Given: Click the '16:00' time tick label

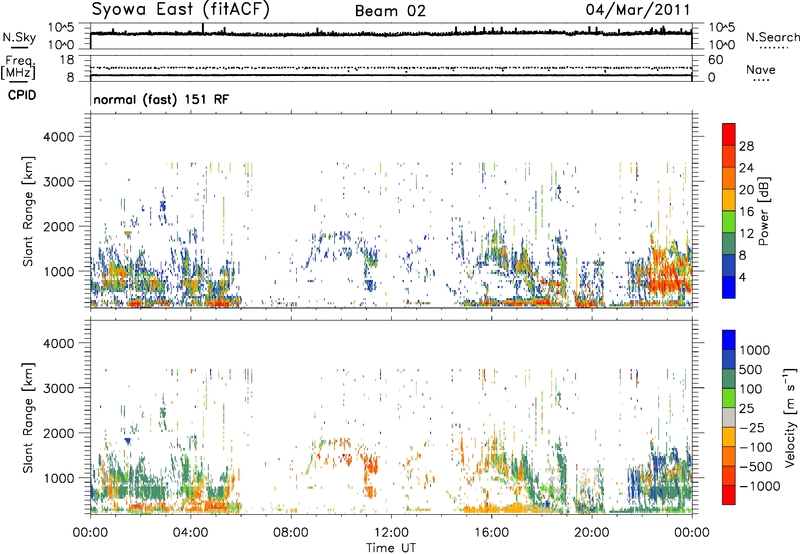Looking at the screenshot, I should click(x=491, y=533).
